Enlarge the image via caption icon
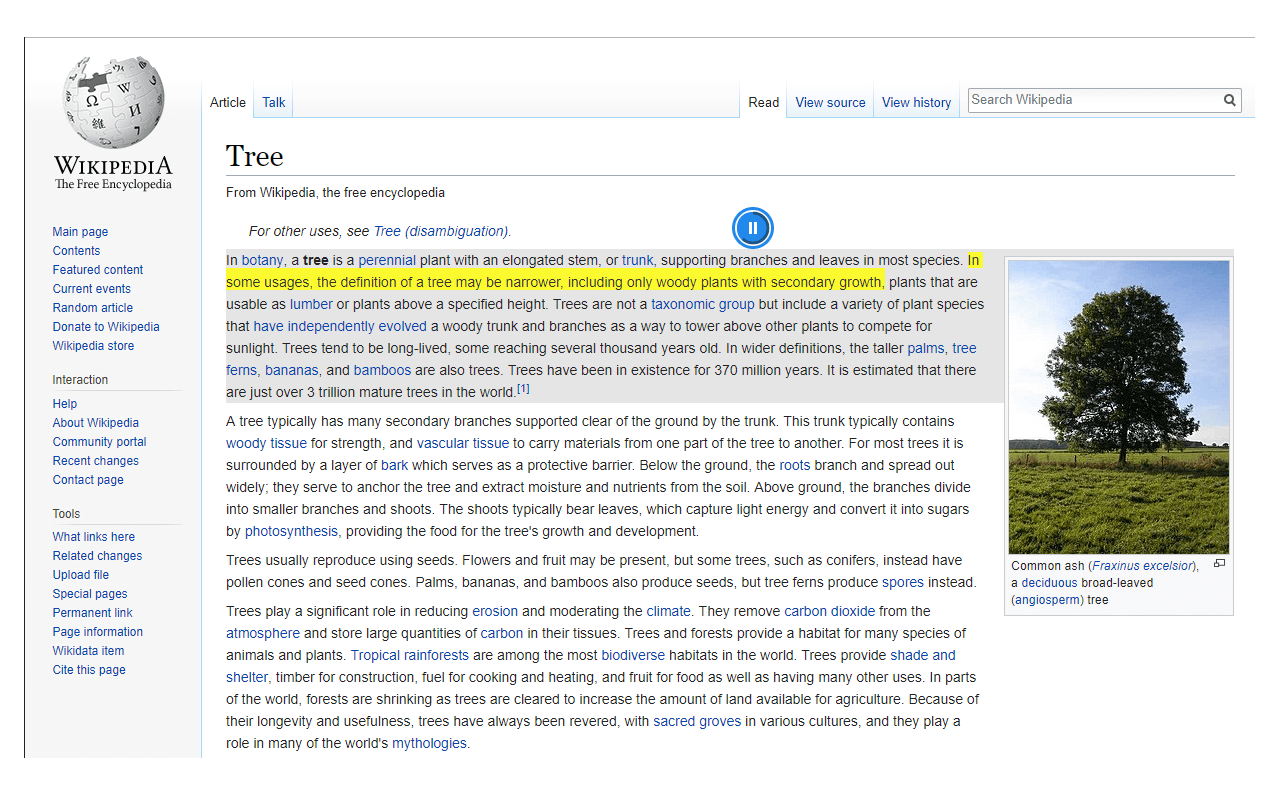 pos(1219,564)
